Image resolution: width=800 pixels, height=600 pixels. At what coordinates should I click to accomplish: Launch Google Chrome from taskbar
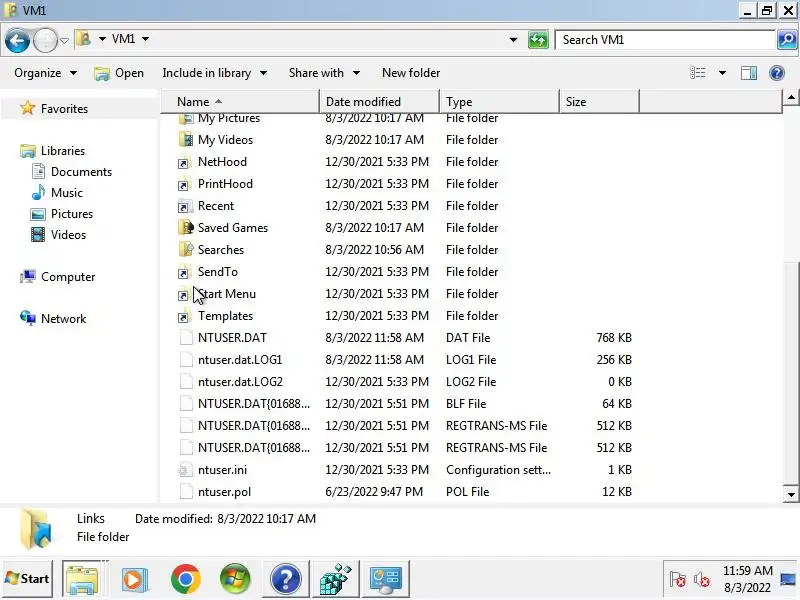(x=186, y=579)
